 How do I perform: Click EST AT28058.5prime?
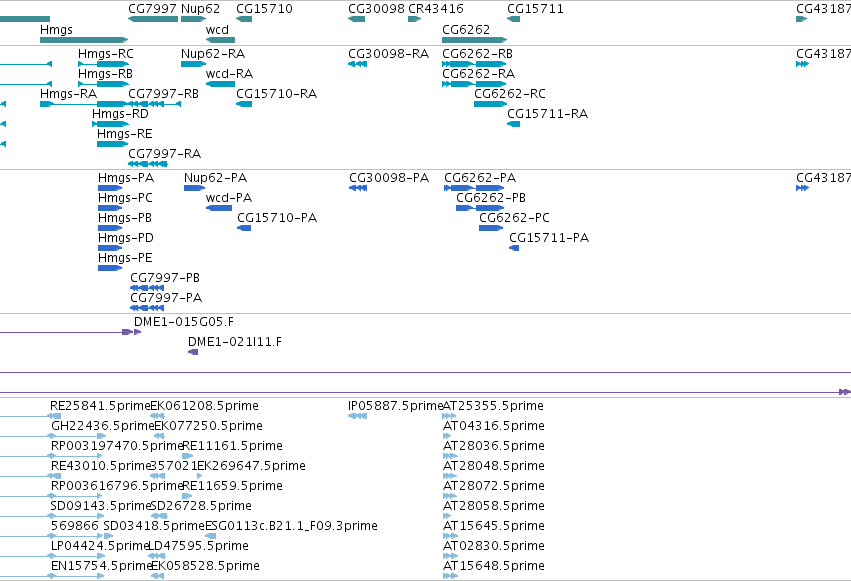click(x=449, y=516)
